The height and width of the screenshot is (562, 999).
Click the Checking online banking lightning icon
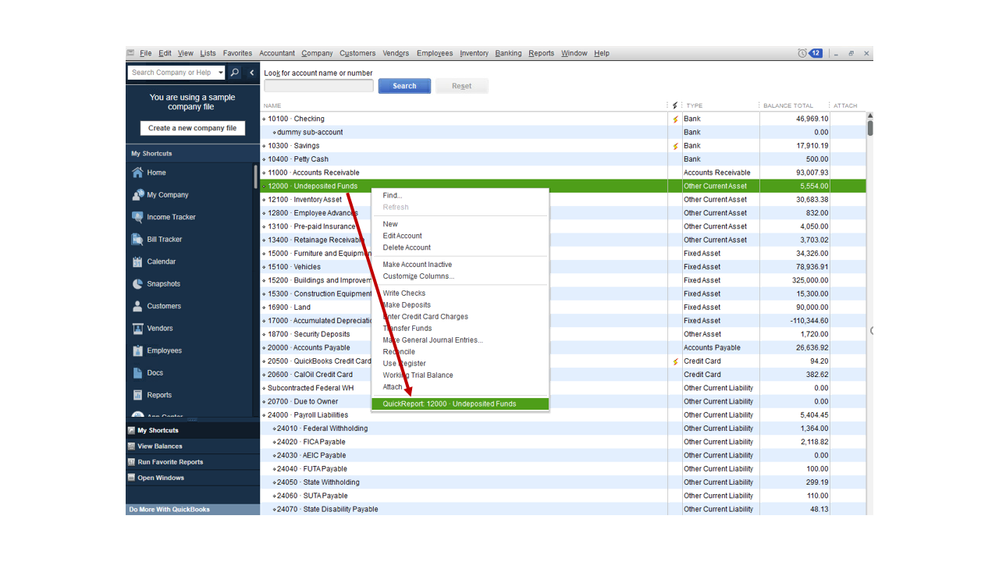click(675, 119)
